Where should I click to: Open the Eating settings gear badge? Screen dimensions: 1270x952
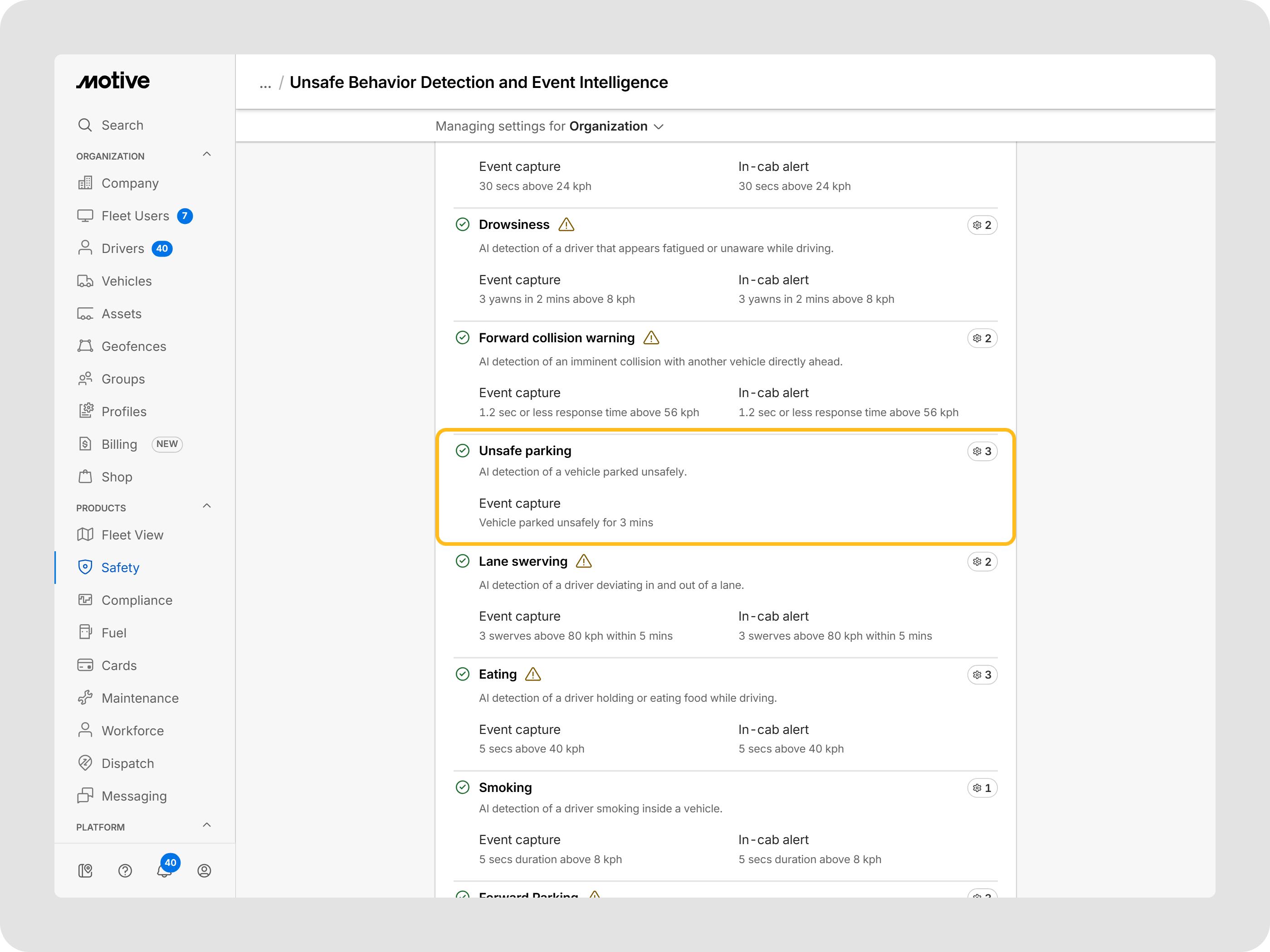982,675
